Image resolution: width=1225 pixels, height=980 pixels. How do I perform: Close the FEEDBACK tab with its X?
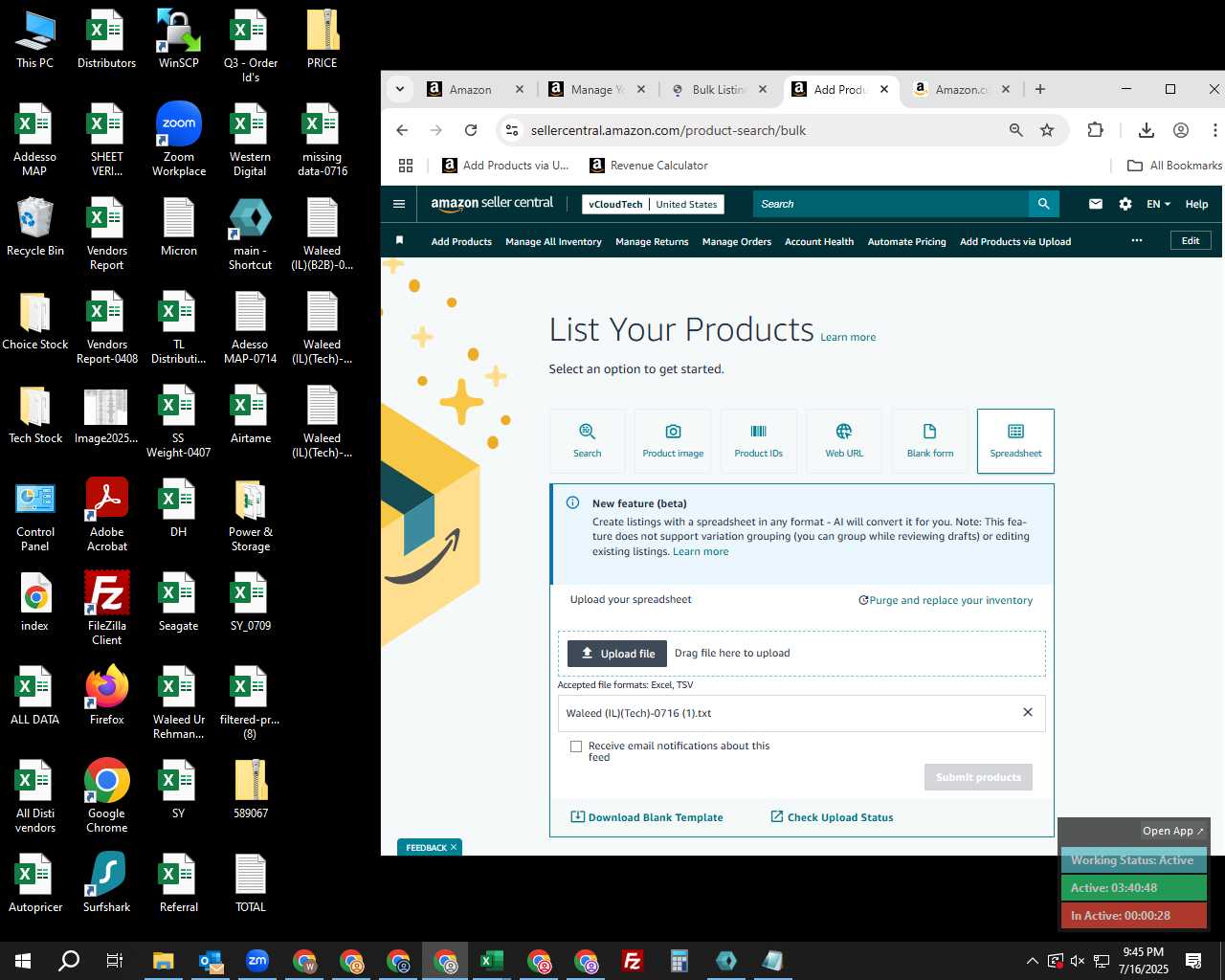pyautogui.click(x=454, y=847)
